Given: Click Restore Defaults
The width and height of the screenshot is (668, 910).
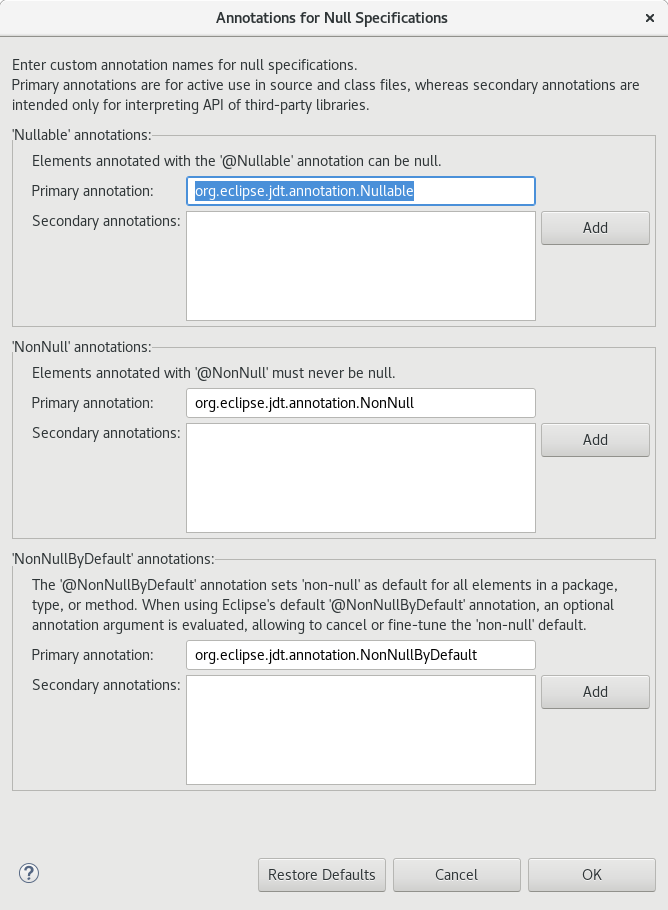Looking at the screenshot, I should point(321,874).
